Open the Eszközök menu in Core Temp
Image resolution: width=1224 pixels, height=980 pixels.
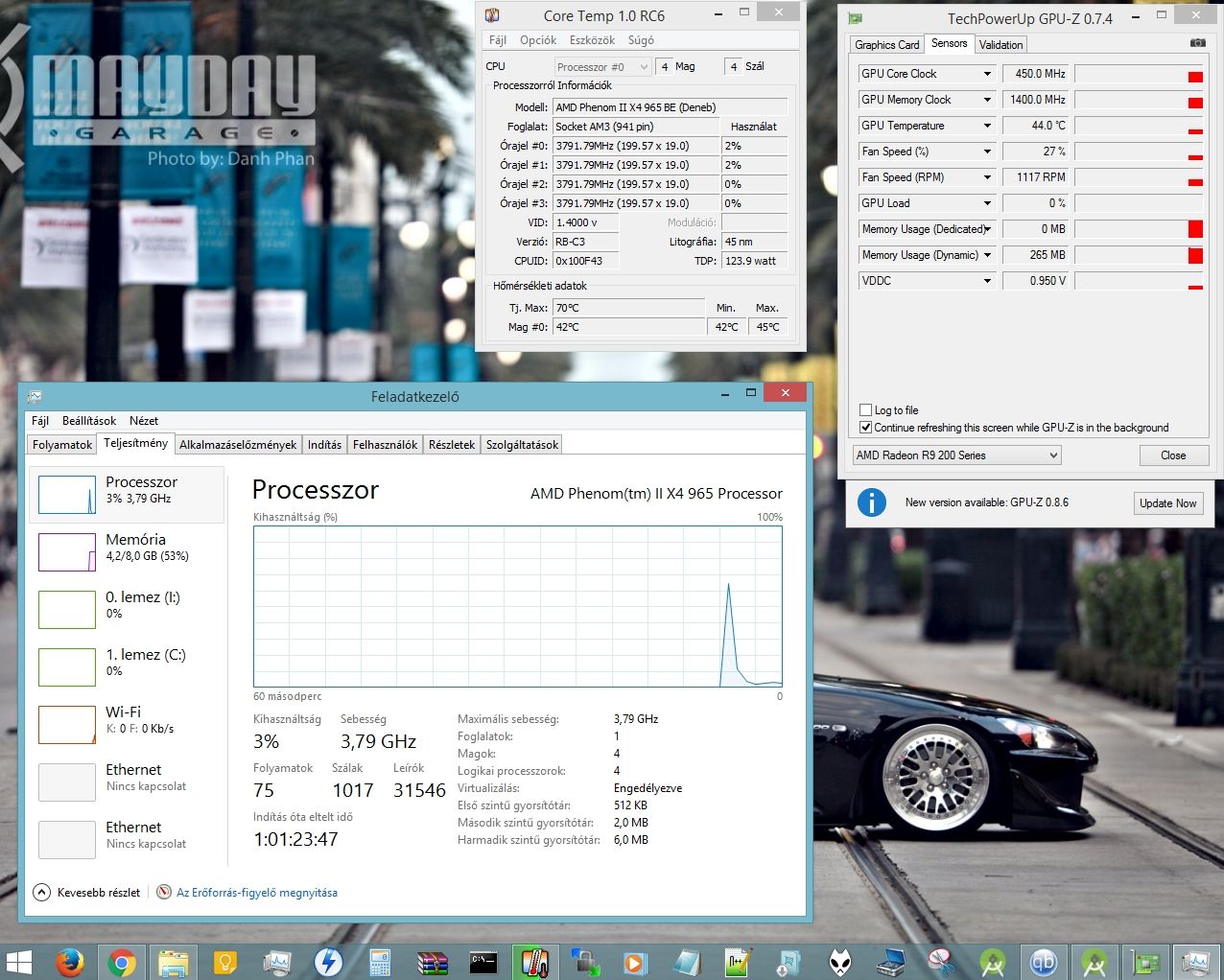click(592, 40)
